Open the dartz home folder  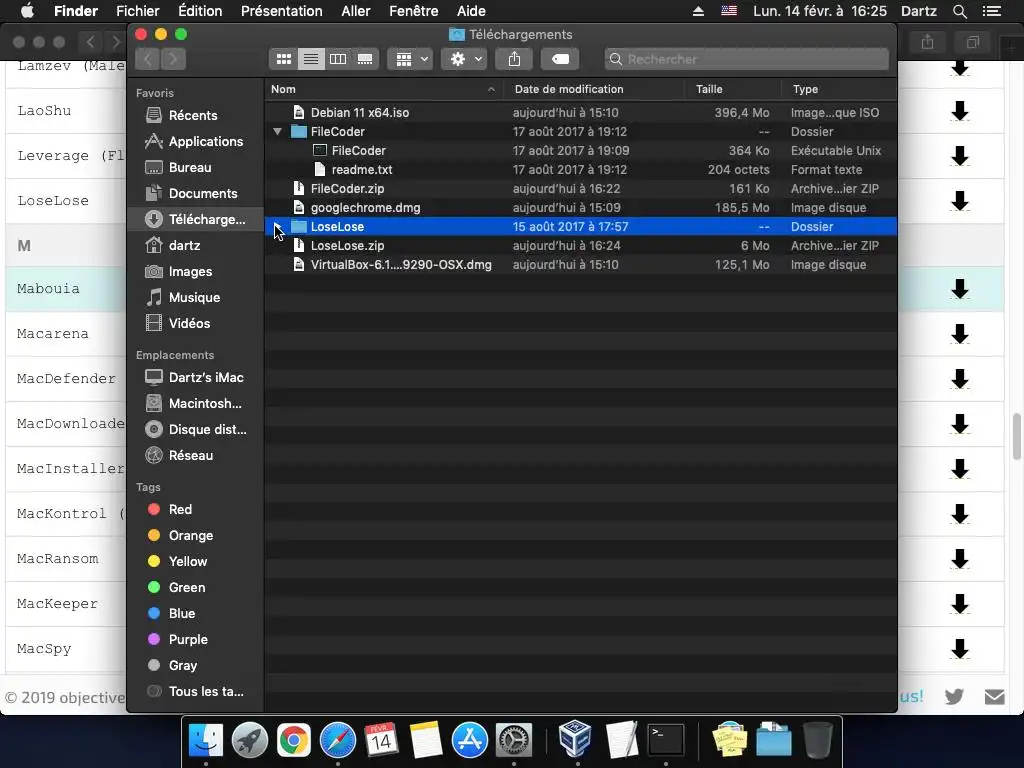click(196, 246)
